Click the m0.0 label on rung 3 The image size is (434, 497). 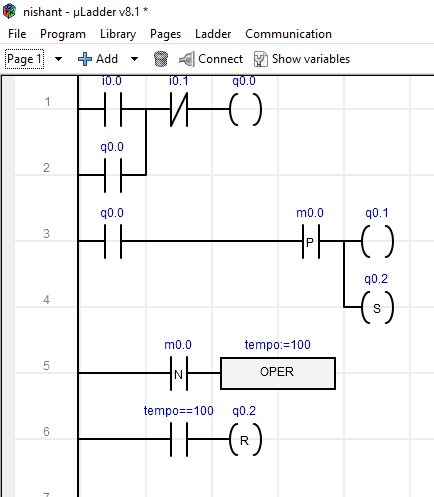pos(310,213)
